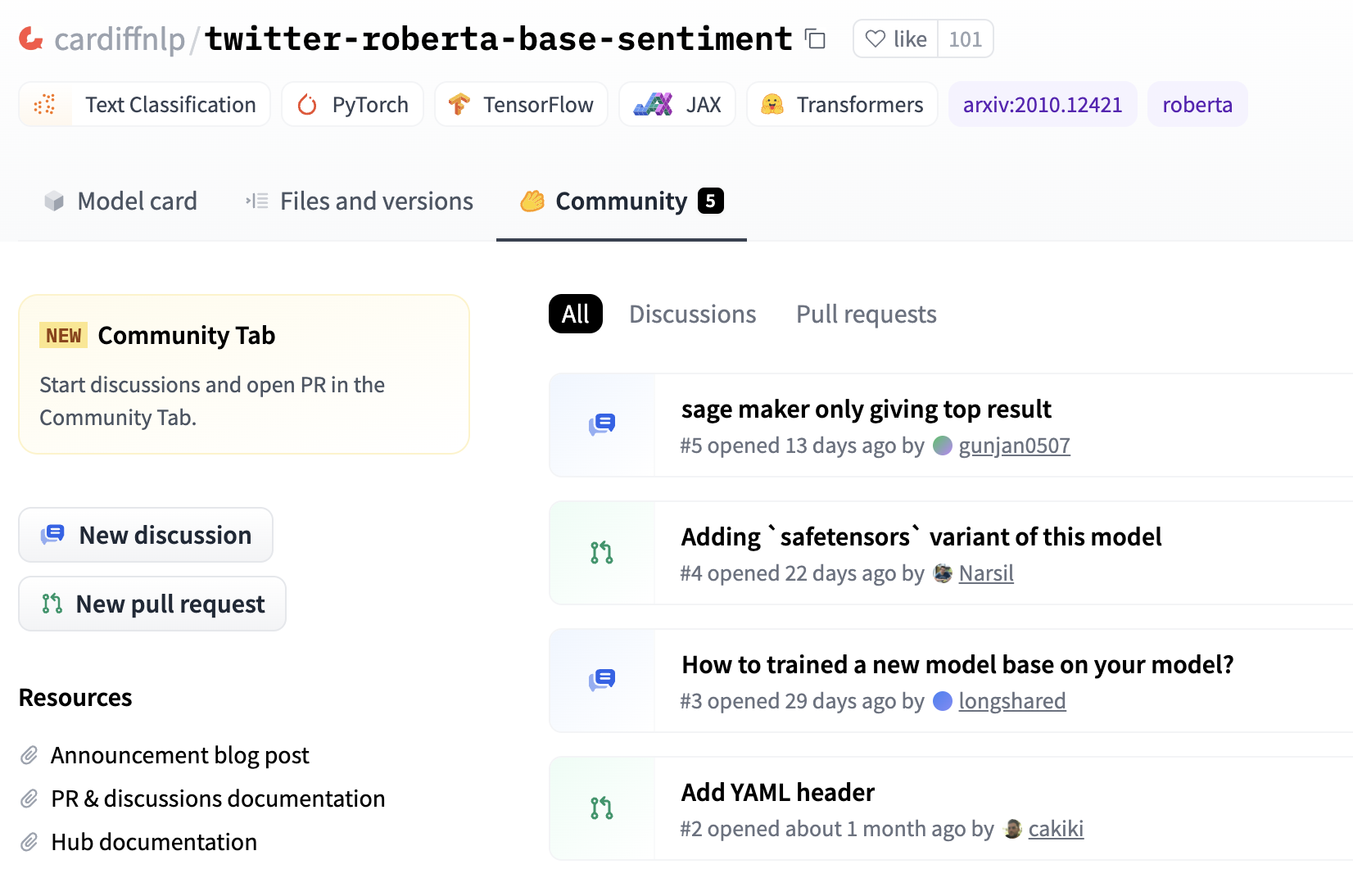Click the New pull request branch icon

52,604
